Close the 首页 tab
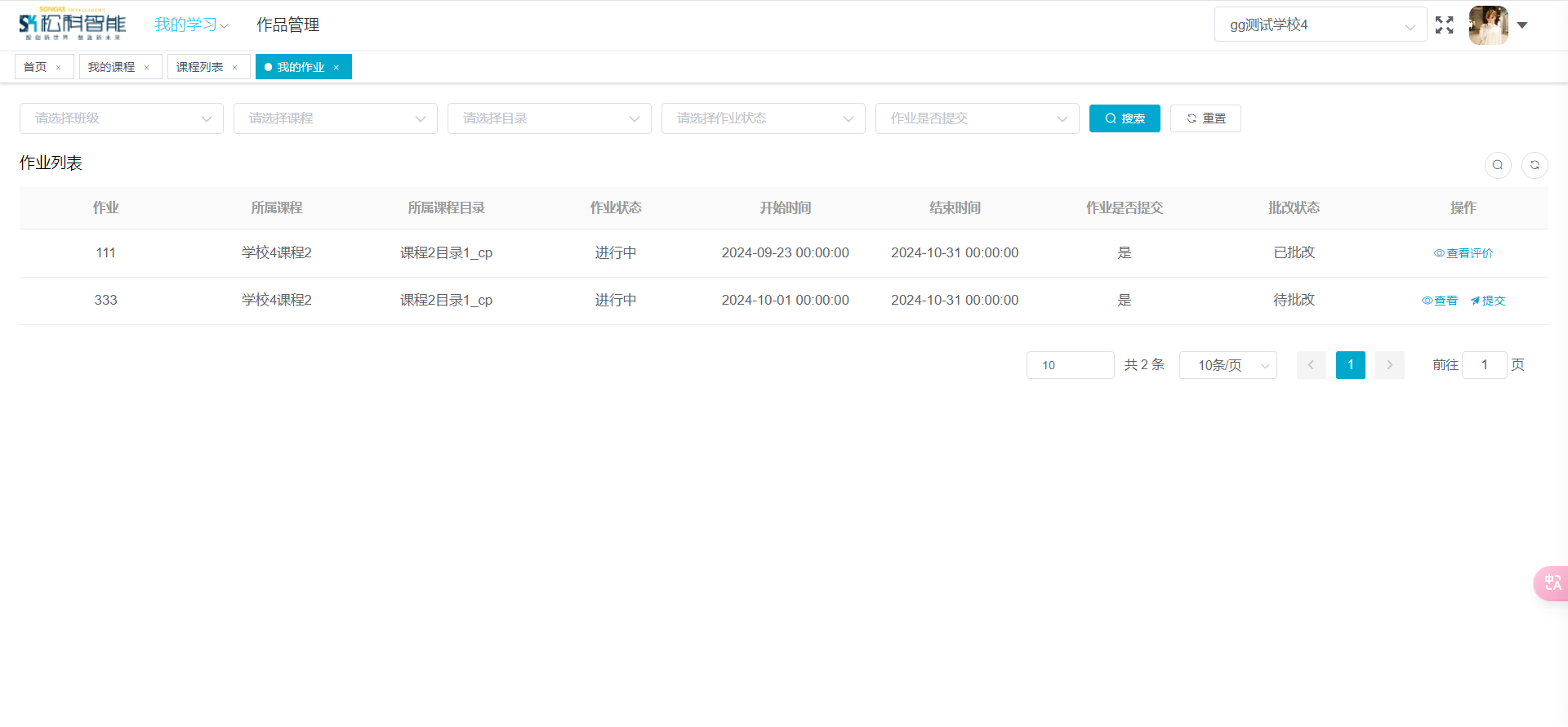1568x727 pixels. point(59,68)
